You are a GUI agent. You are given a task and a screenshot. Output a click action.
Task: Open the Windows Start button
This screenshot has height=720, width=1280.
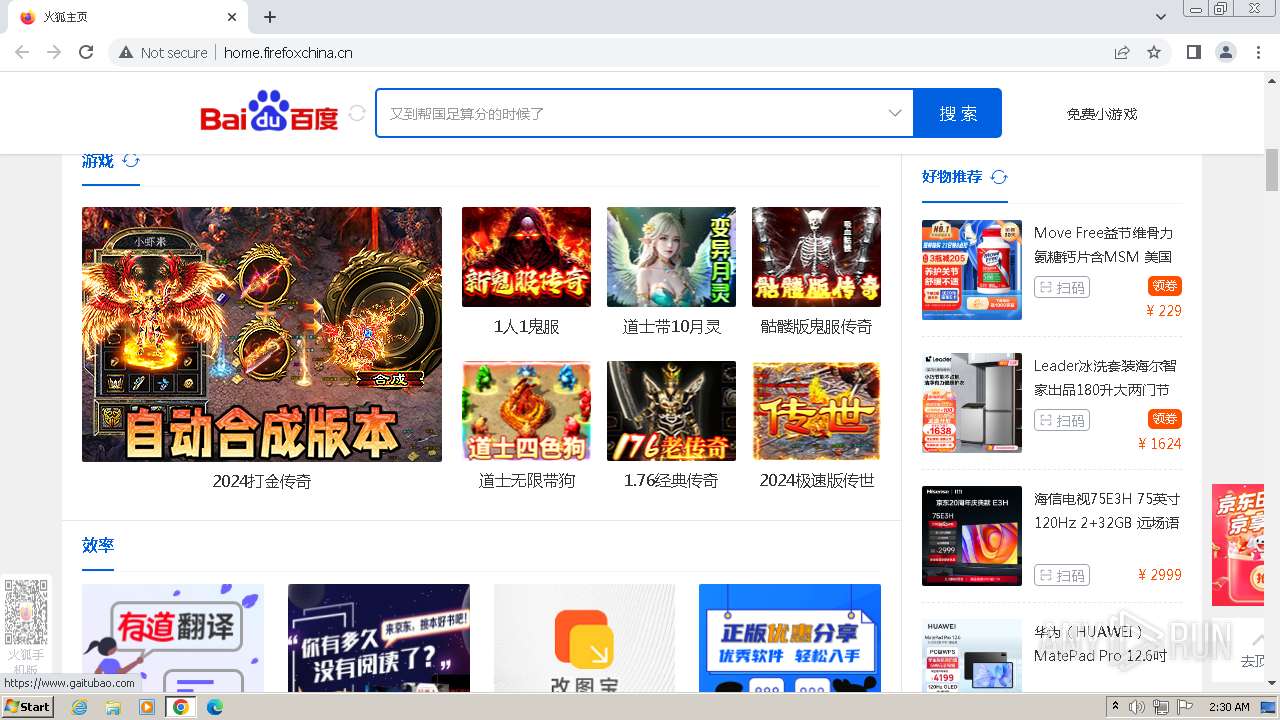[28, 707]
